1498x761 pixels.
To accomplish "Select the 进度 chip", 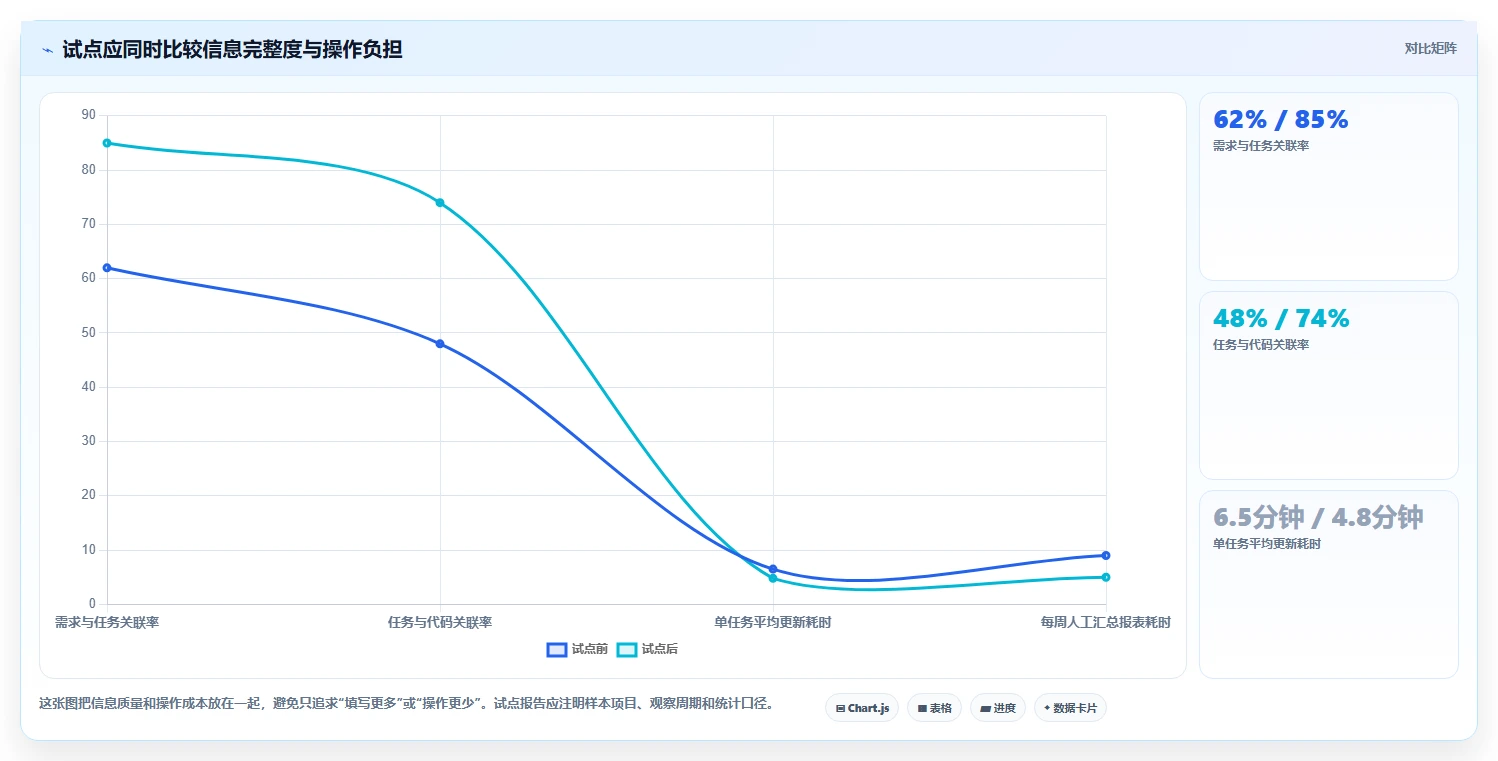I will (997, 708).
